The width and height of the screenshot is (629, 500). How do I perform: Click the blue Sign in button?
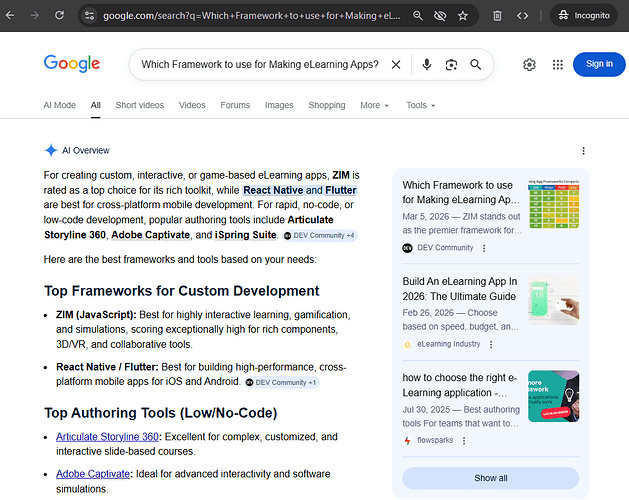(x=599, y=64)
